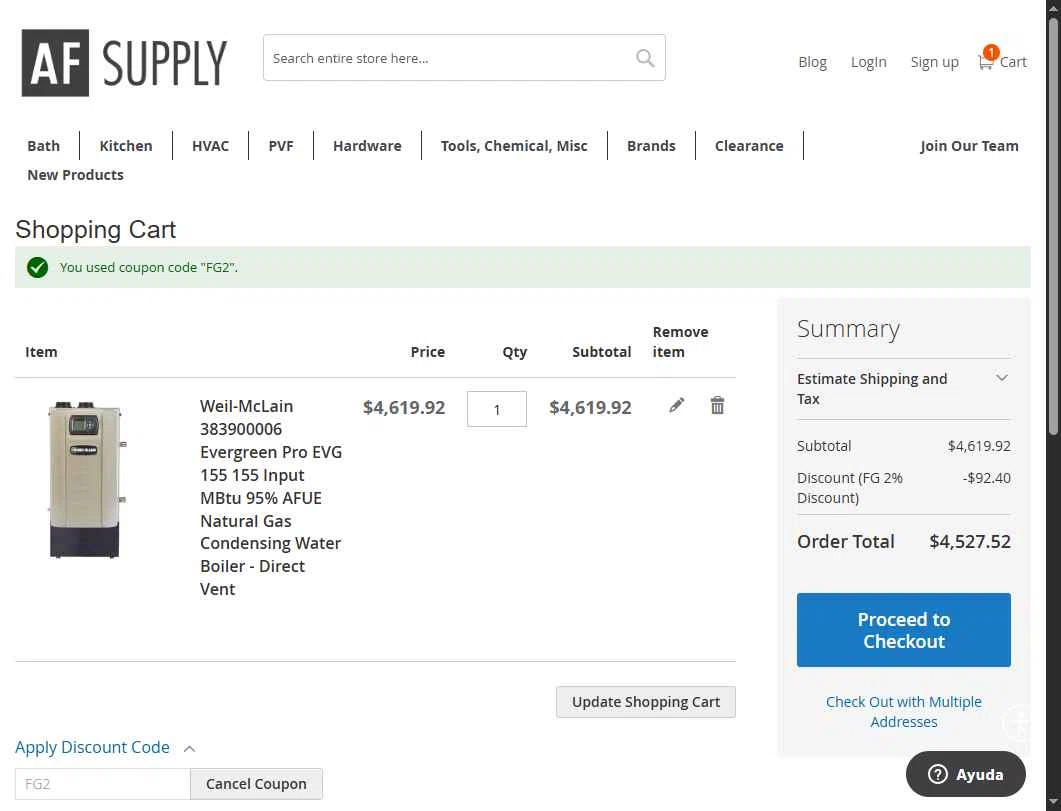This screenshot has height=811, width=1061.
Task: Click Update Shopping Cart button
Action: tap(646, 702)
